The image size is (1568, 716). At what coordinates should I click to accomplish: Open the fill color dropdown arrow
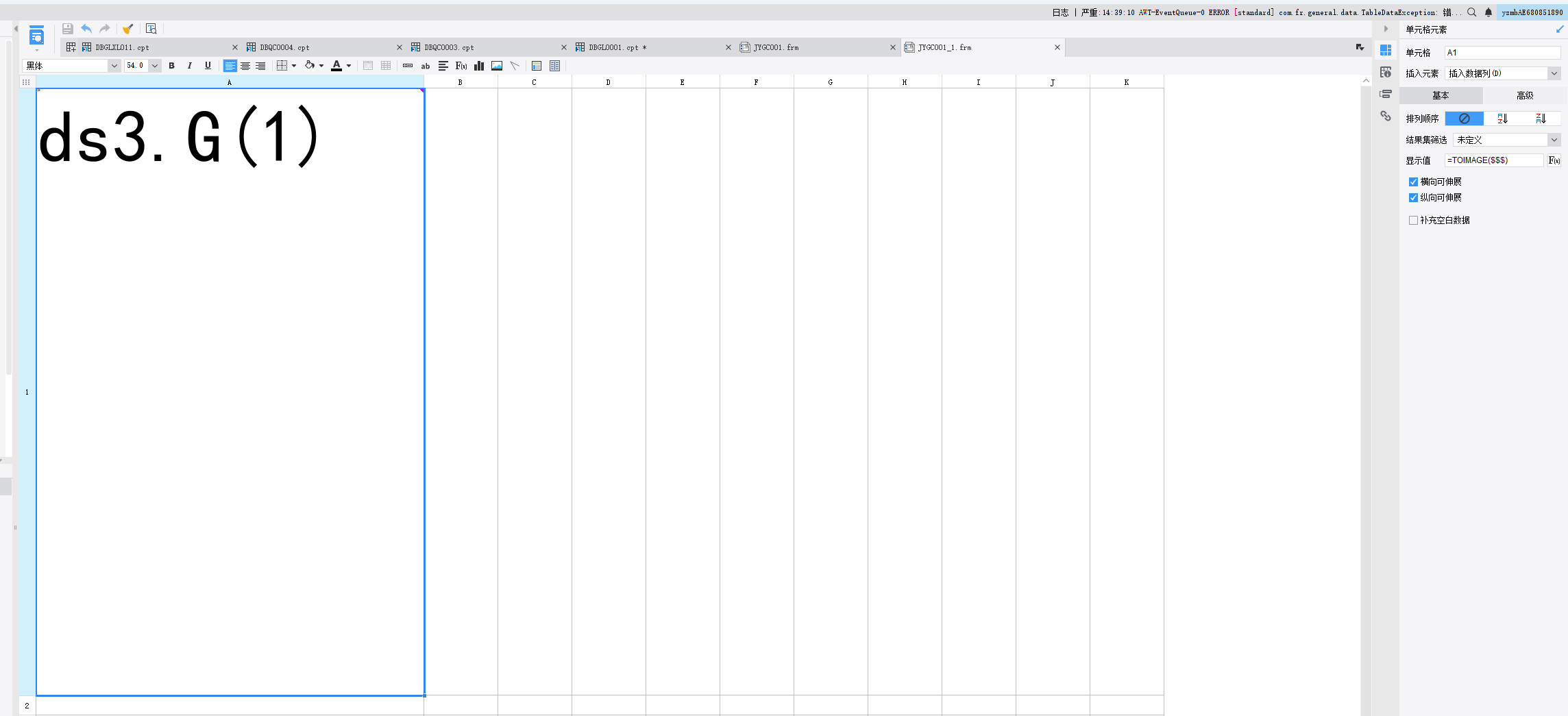[x=321, y=66]
